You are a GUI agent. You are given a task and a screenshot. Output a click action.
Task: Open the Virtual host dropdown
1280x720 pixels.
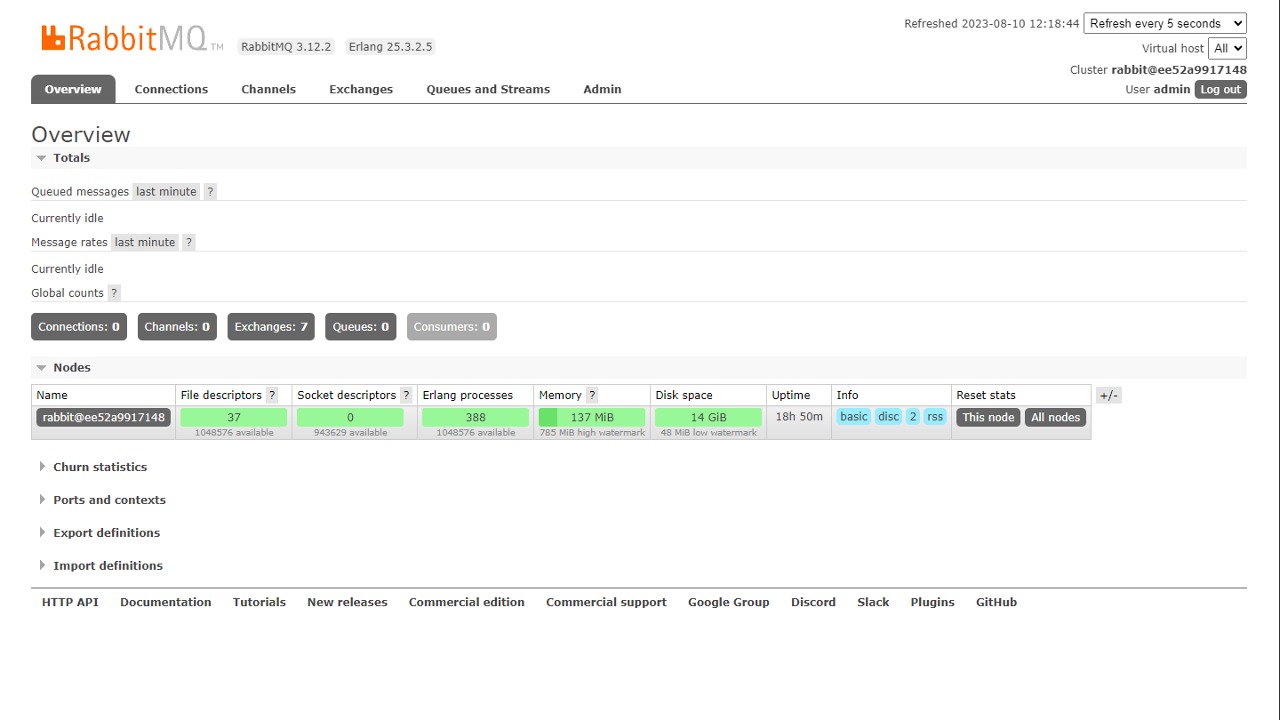pos(1226,48)
